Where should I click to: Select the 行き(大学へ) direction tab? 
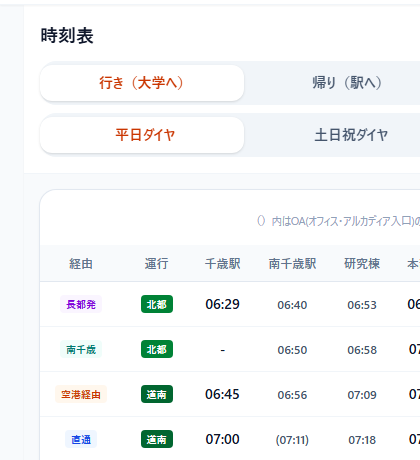click(142, 83)
